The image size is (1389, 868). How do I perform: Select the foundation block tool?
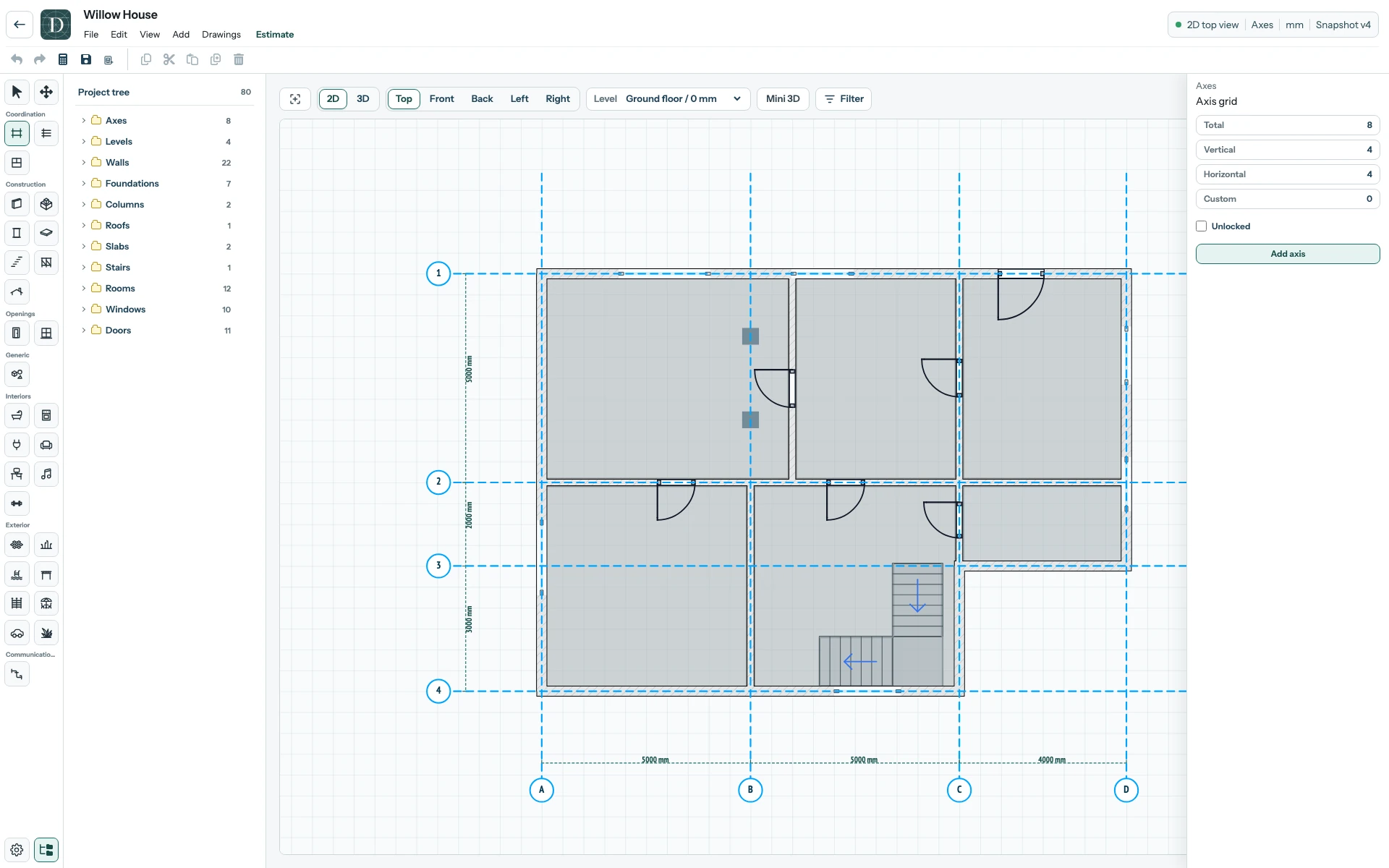46,204
